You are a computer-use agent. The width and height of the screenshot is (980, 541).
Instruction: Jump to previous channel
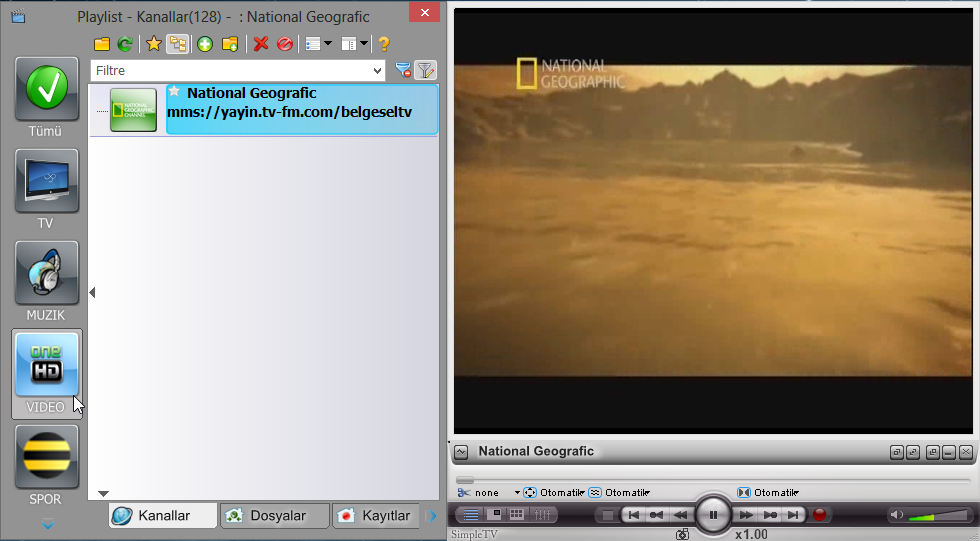[x=632, y=515]
